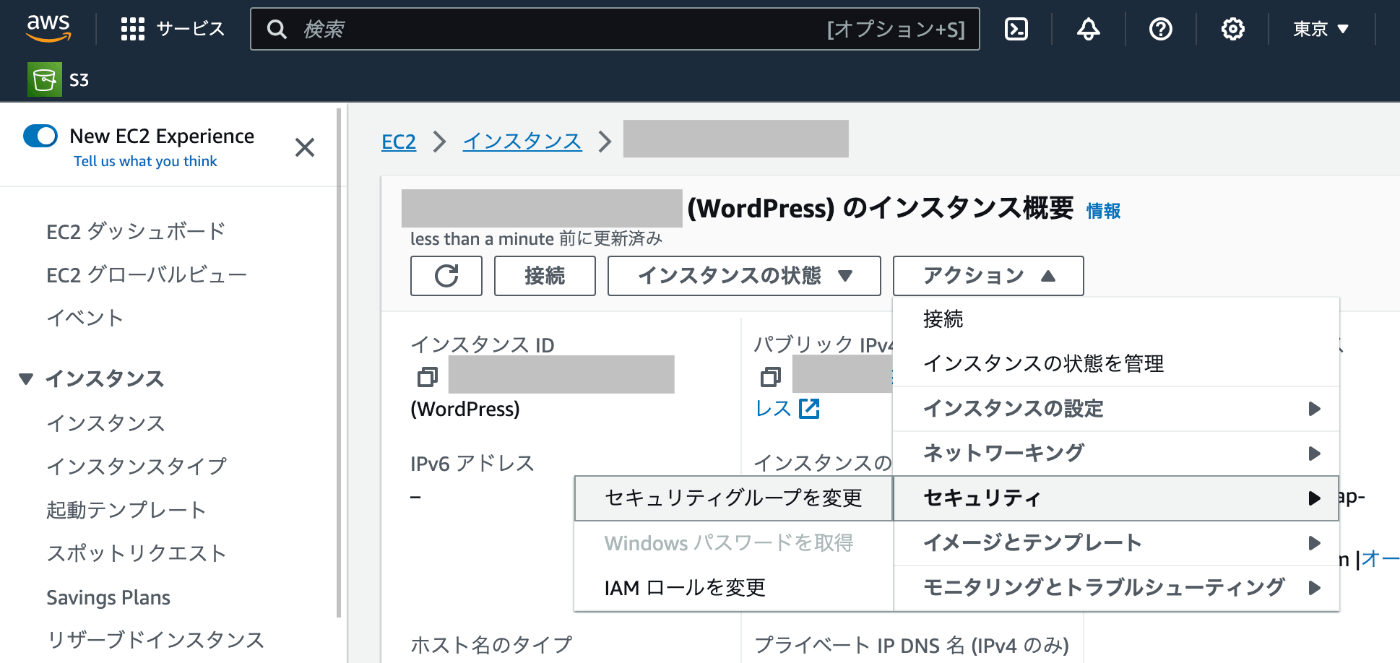Image resolution: width=1400 pixels, height=663 pixels.
Task: Open the help question mark icon
Action: pyautogui.click(x=1160, y=29)
